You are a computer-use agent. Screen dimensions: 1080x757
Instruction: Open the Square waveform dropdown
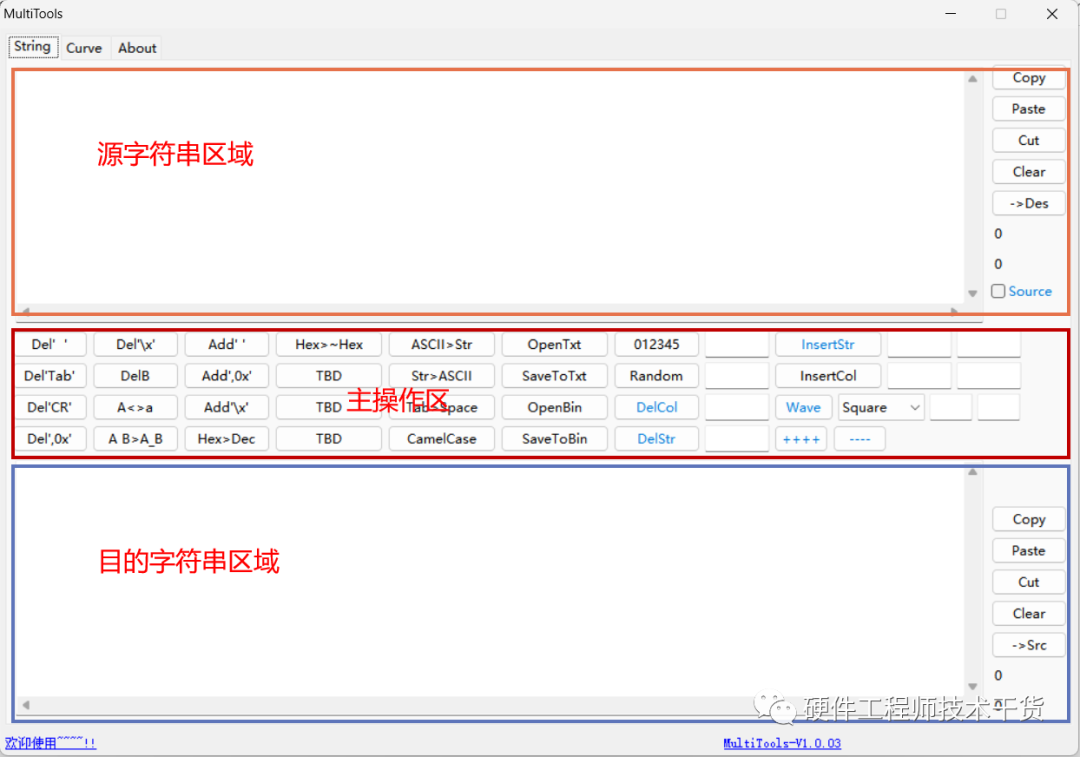coord(881,408)
